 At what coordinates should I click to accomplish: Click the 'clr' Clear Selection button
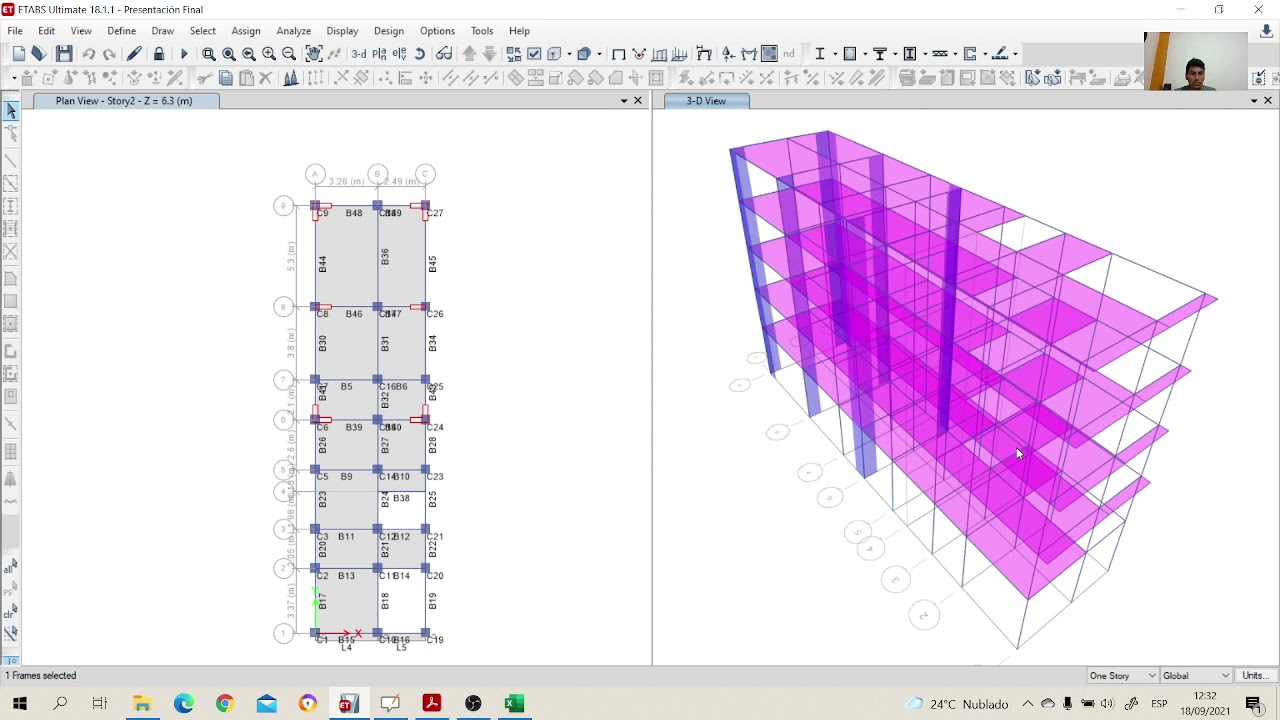tap(10, 613)
